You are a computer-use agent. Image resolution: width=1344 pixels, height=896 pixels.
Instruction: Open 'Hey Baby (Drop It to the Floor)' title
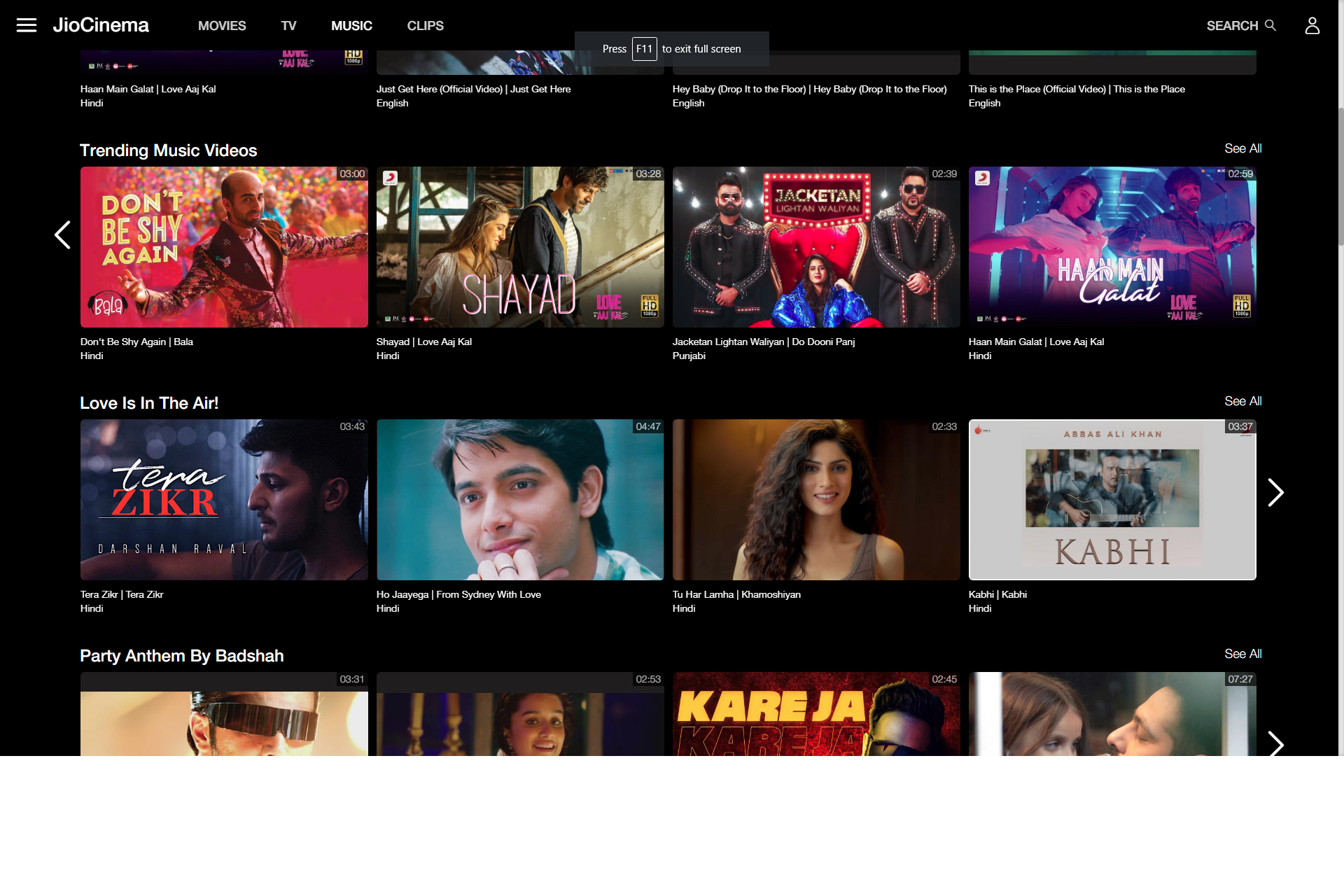[x=809, y=89]
